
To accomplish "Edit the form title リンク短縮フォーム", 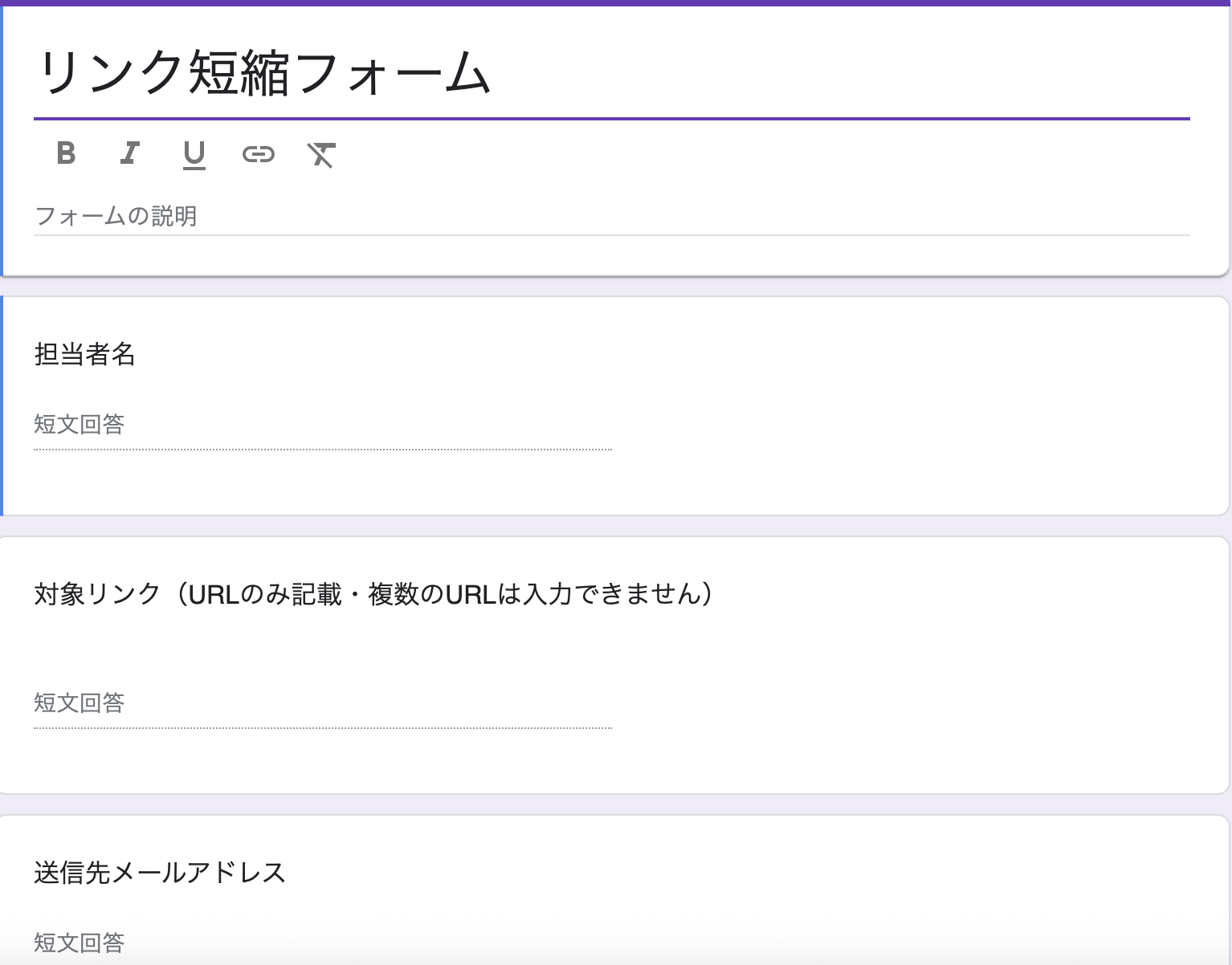I will pos(611,74).
